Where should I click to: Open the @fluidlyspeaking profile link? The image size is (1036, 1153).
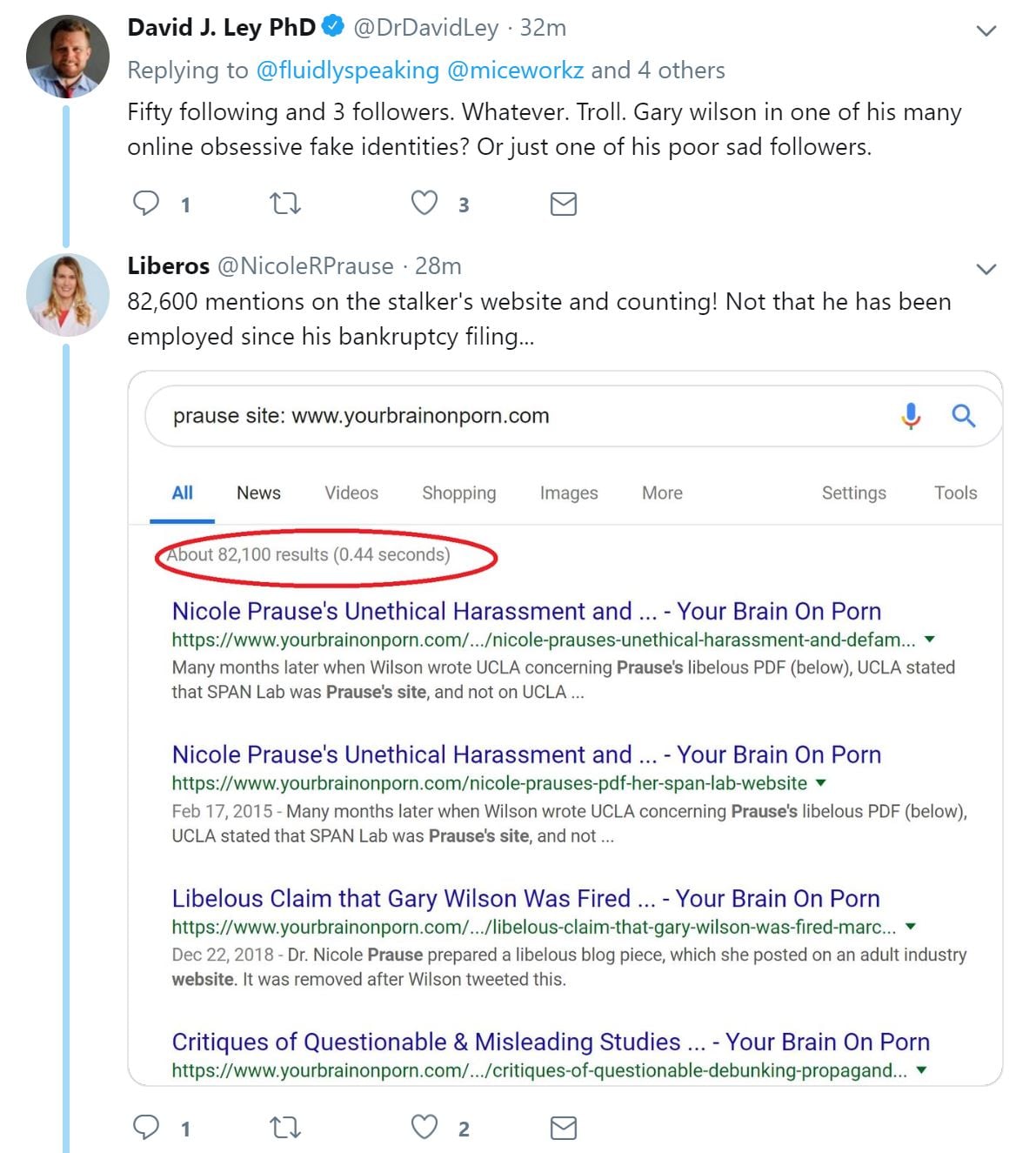coord(347,70)
